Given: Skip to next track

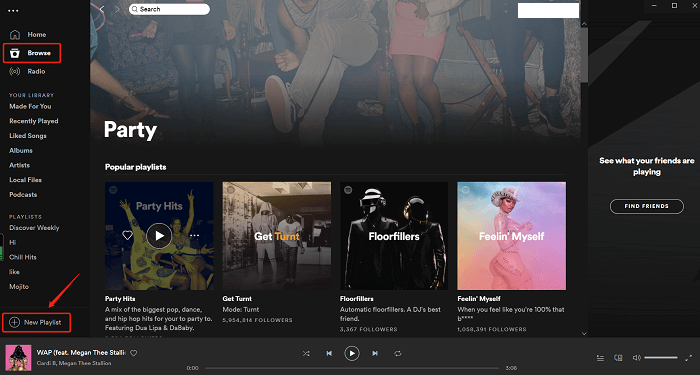Looking at the screenshot, I should (375, 354).
